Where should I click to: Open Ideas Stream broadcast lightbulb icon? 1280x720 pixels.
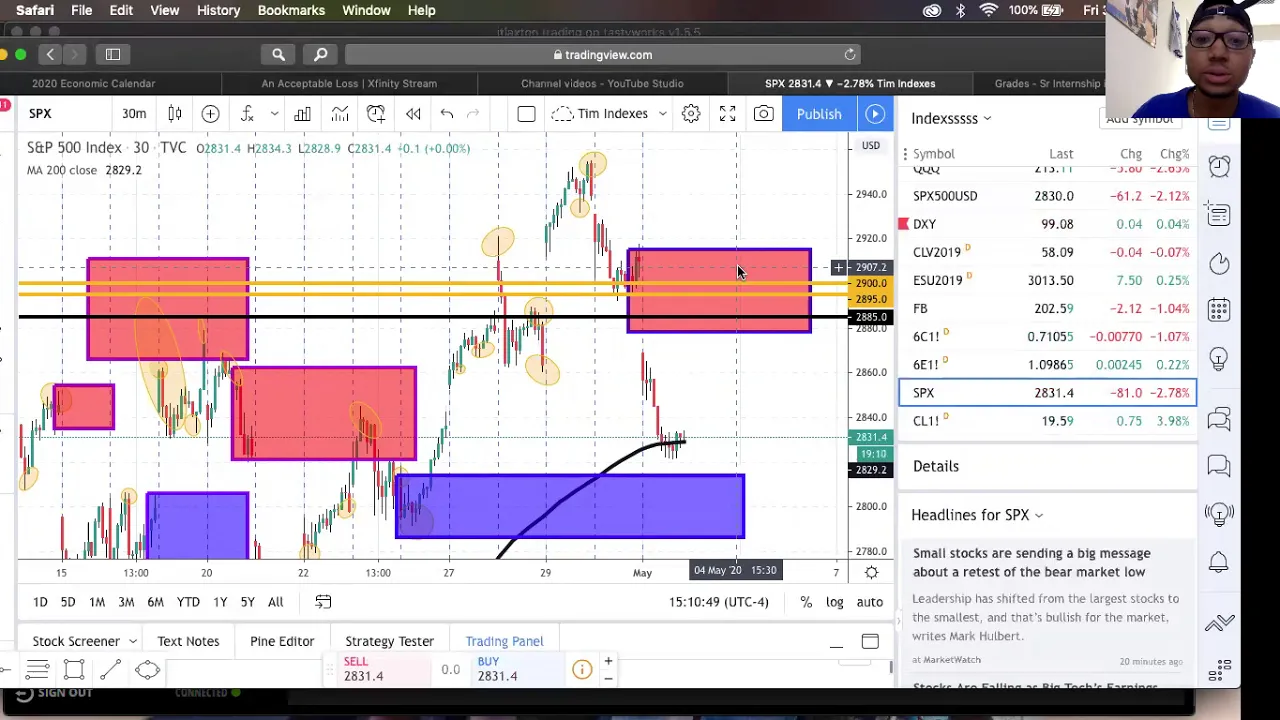[x=1219, y=514]
